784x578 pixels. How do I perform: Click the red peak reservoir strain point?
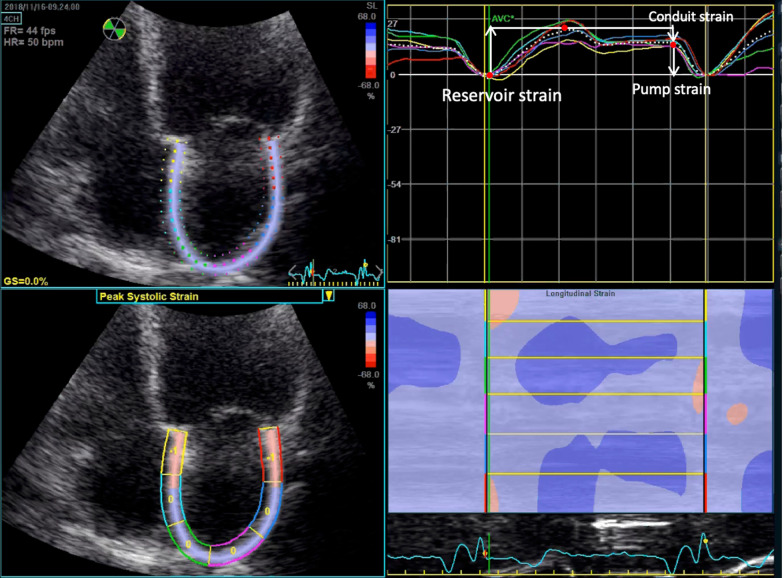click(566, 28)
